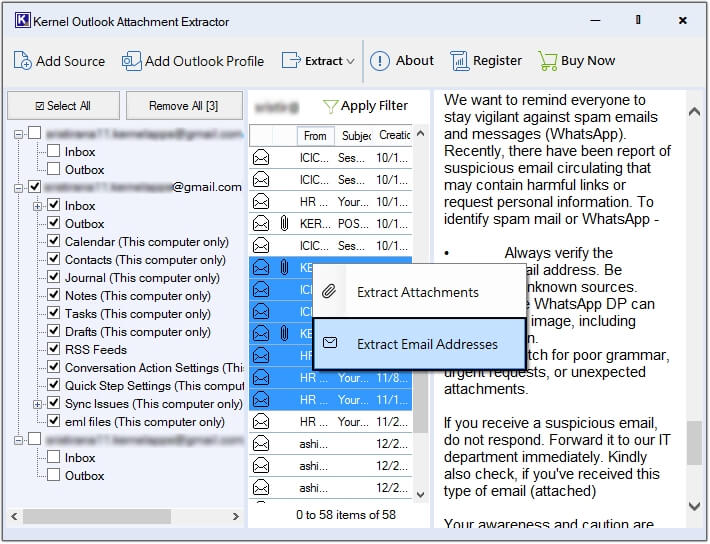
Task: Uncheck the Calendar (This computer only) folder
Action: coord(54,241)
